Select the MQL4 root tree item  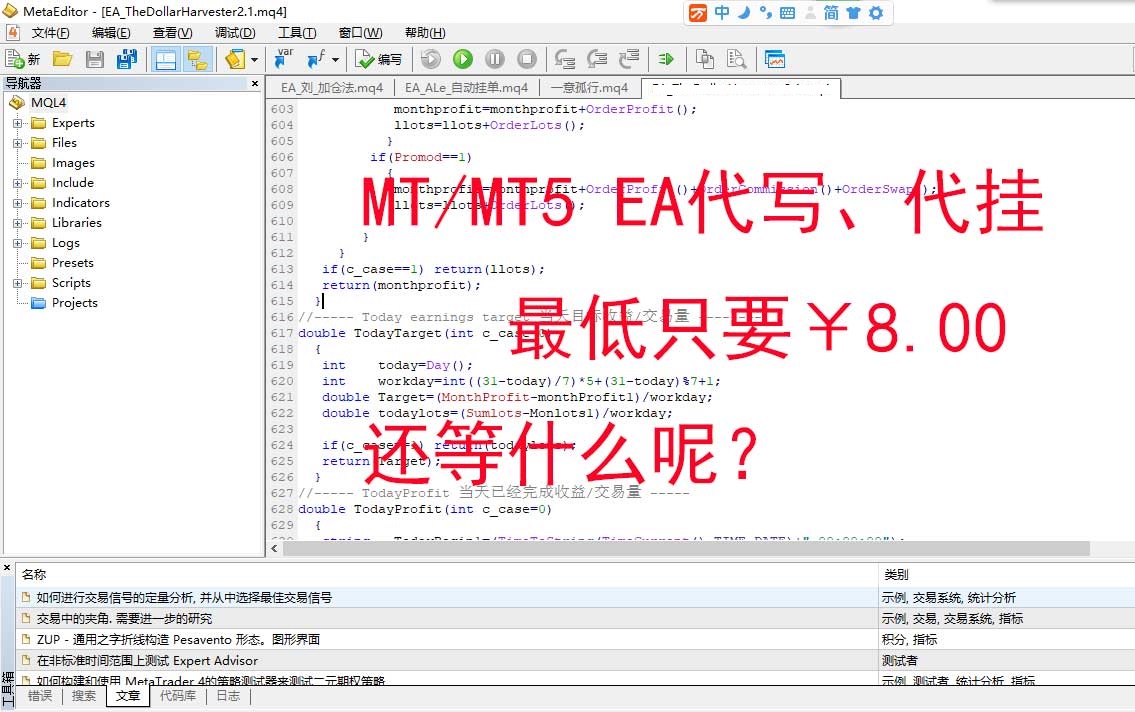[x=48, y=103]
